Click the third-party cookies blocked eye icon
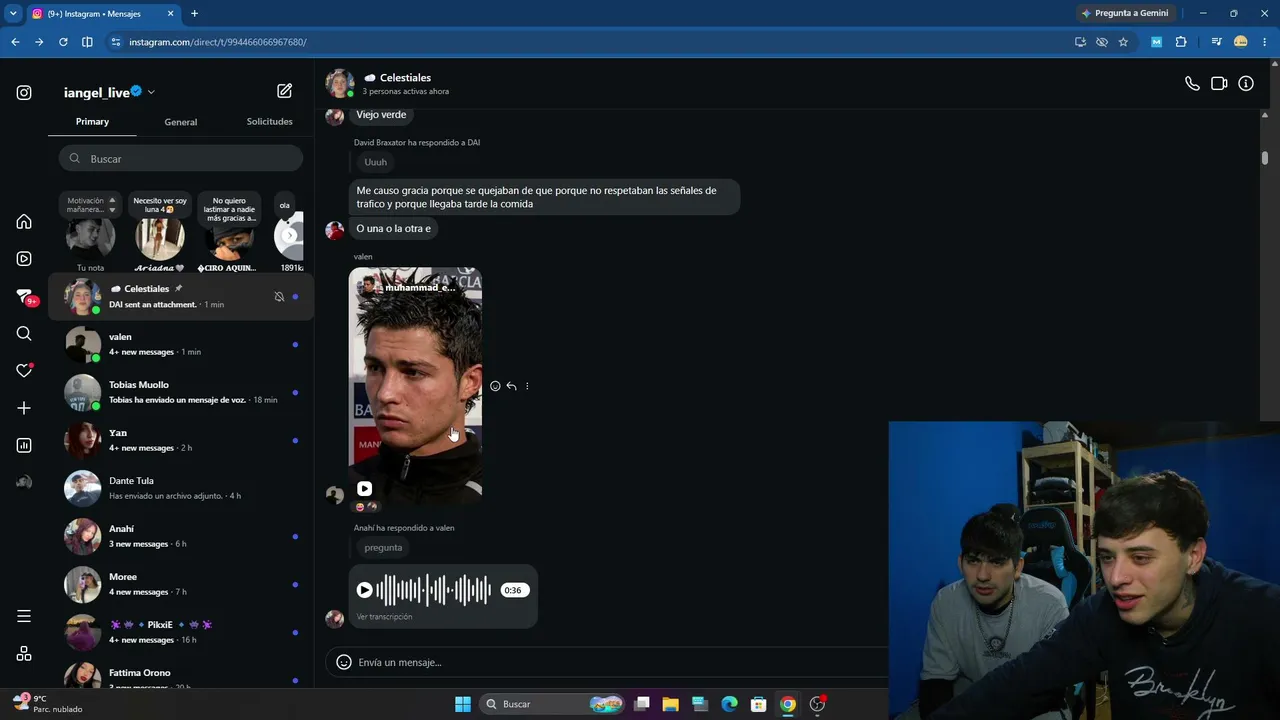This screenshot has height=720, width=1280. pos(1102,42)
